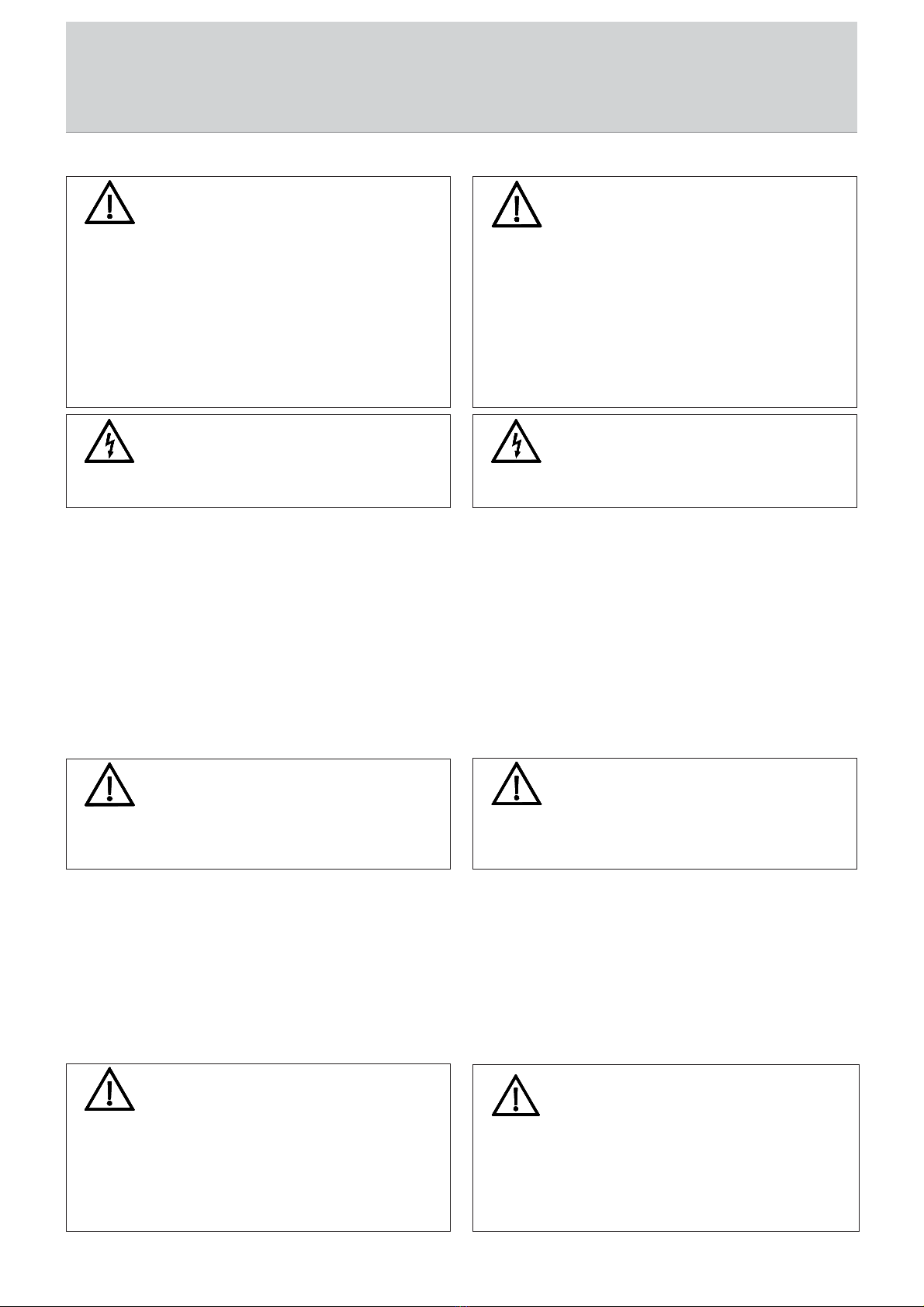The image size is (924, 1307).
Task: Click the exclamation triangle in bottom-right box
Action: tap(517, 1094)
